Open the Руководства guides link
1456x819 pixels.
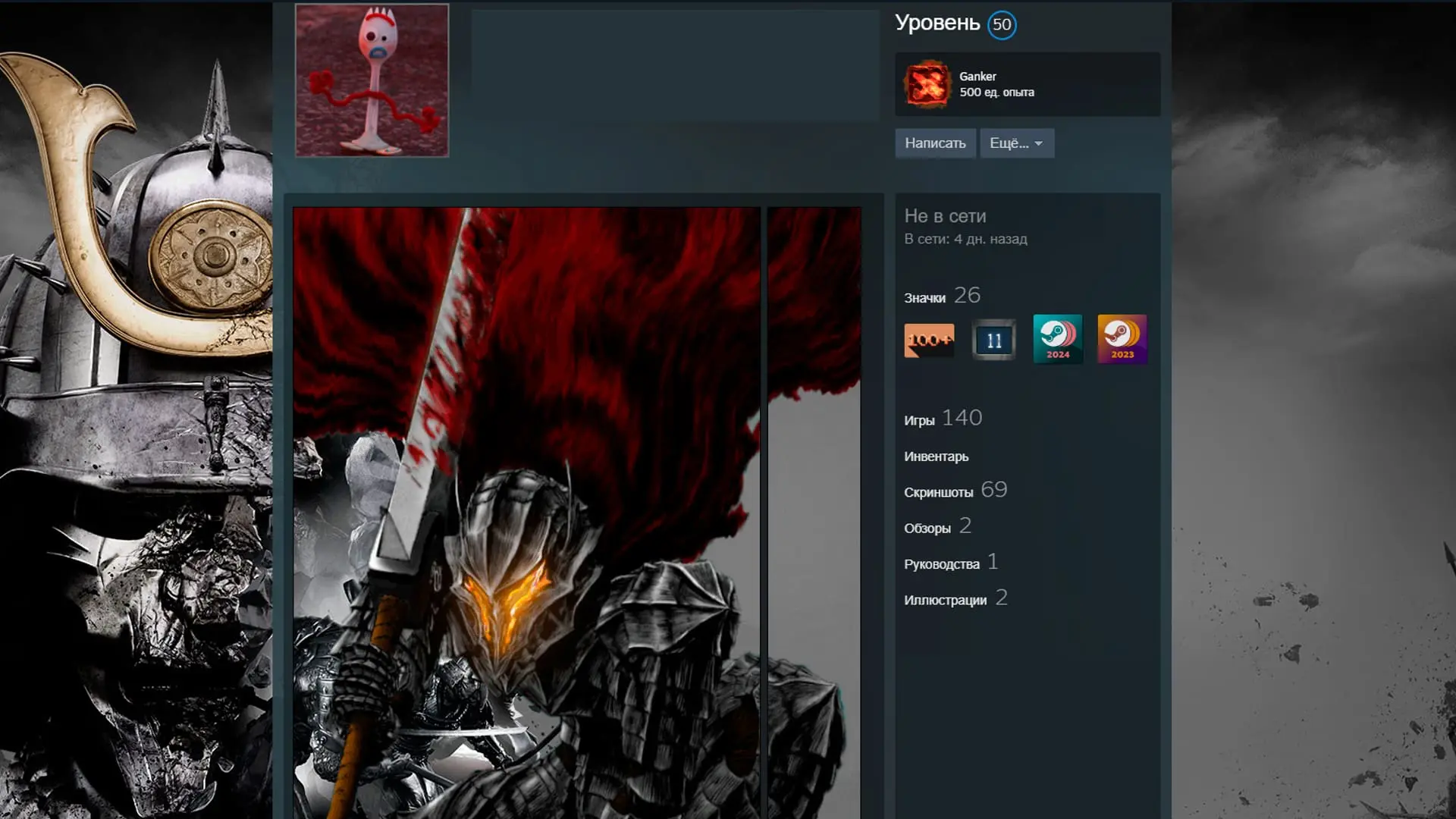[941, 564]
